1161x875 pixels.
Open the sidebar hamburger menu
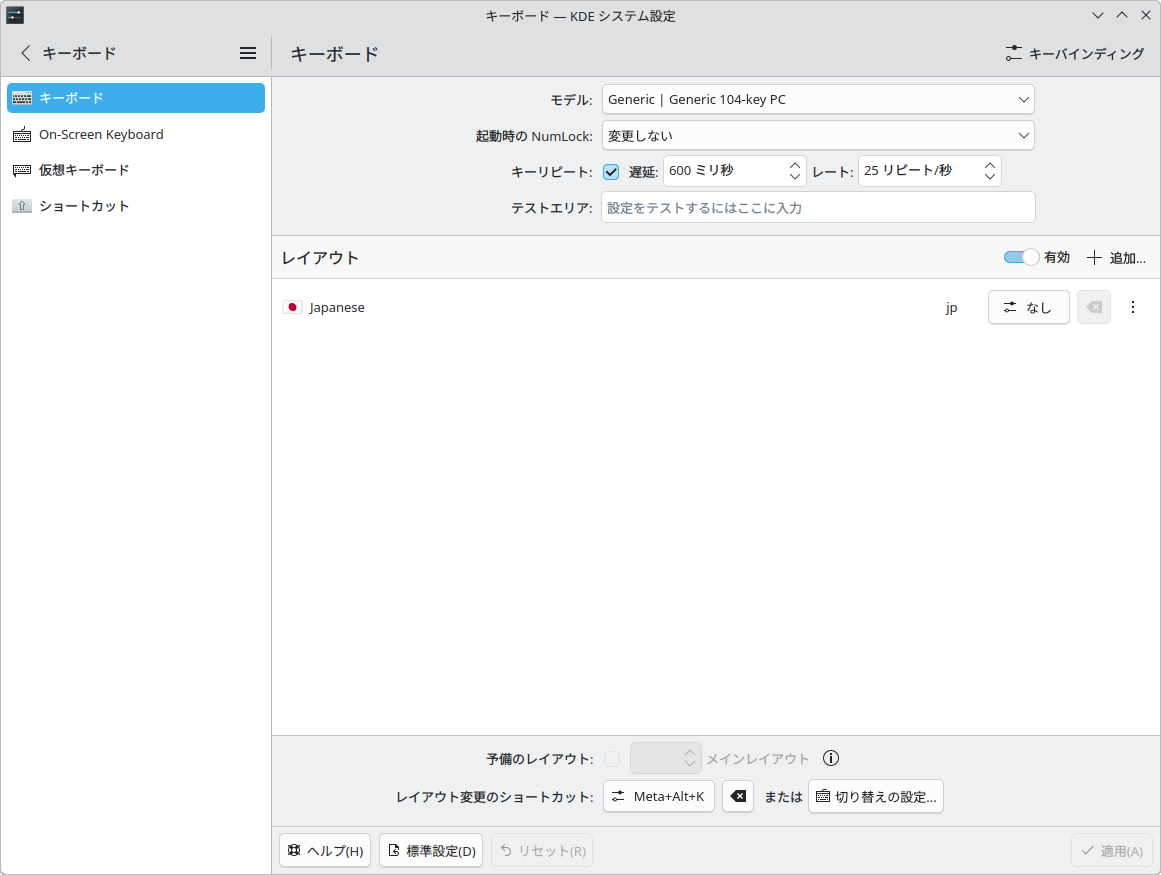tap(248, 53)
